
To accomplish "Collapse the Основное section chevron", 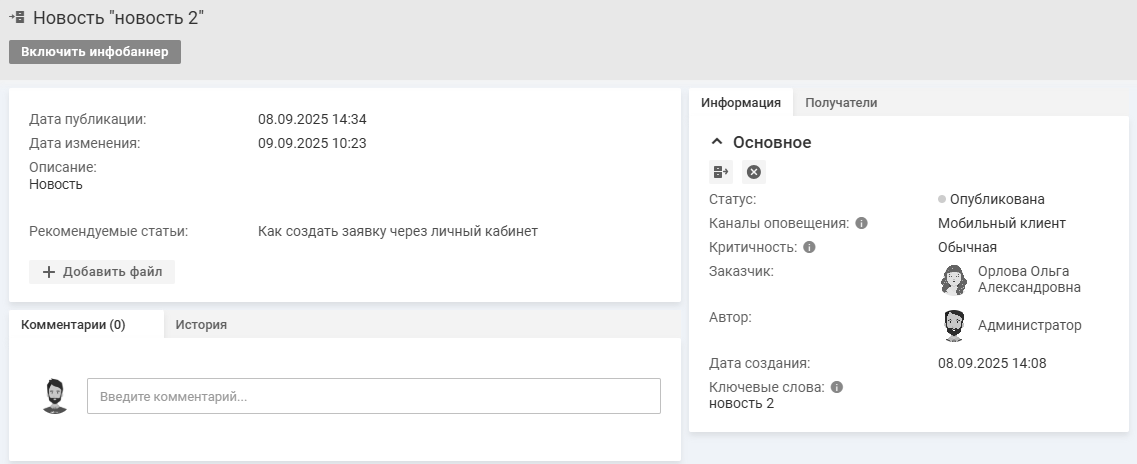I will pos(716,142).
